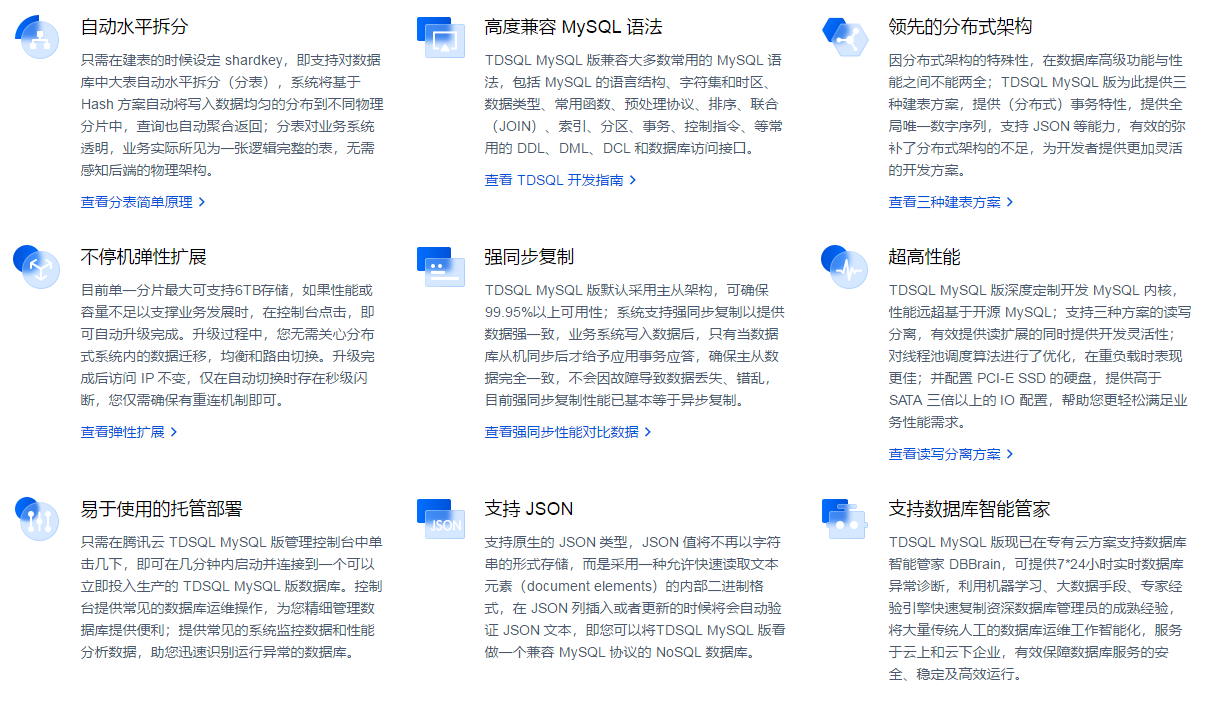Click the paragraph mentioning 99.95%以上可用性
The image size is (1206, 702).
click(636, 345)
